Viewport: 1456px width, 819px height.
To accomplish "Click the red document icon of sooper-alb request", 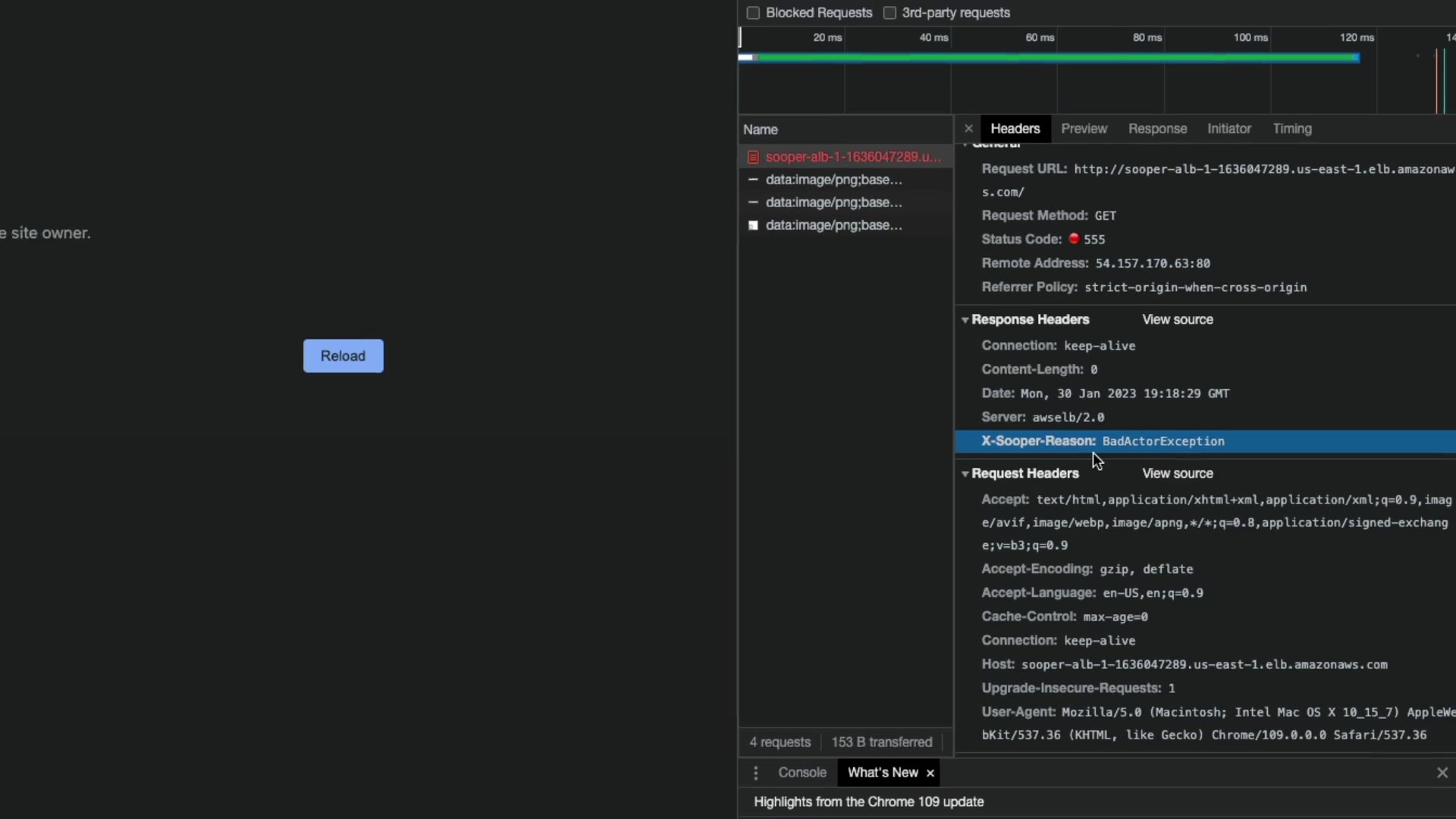I will coord(753,157).
